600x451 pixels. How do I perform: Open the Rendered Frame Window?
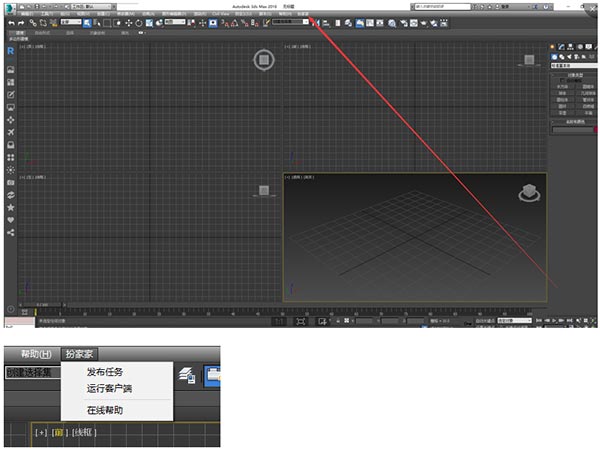click(x=414, y=23)
